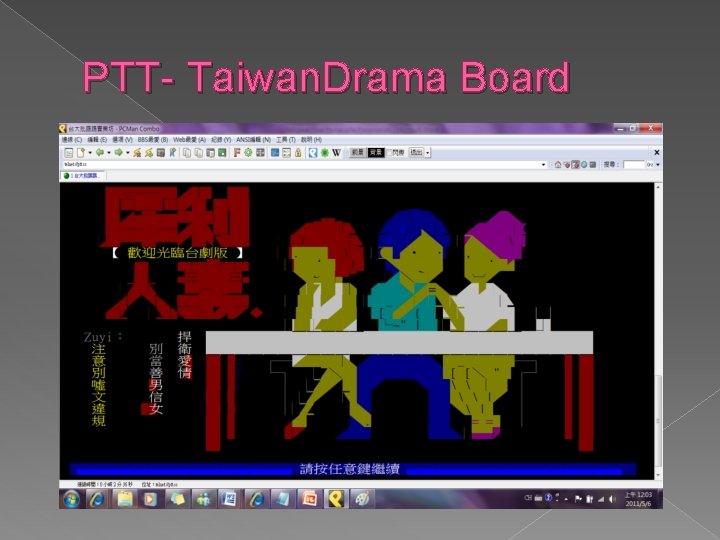Open the font settings F icon

click(x=236, y=152)
